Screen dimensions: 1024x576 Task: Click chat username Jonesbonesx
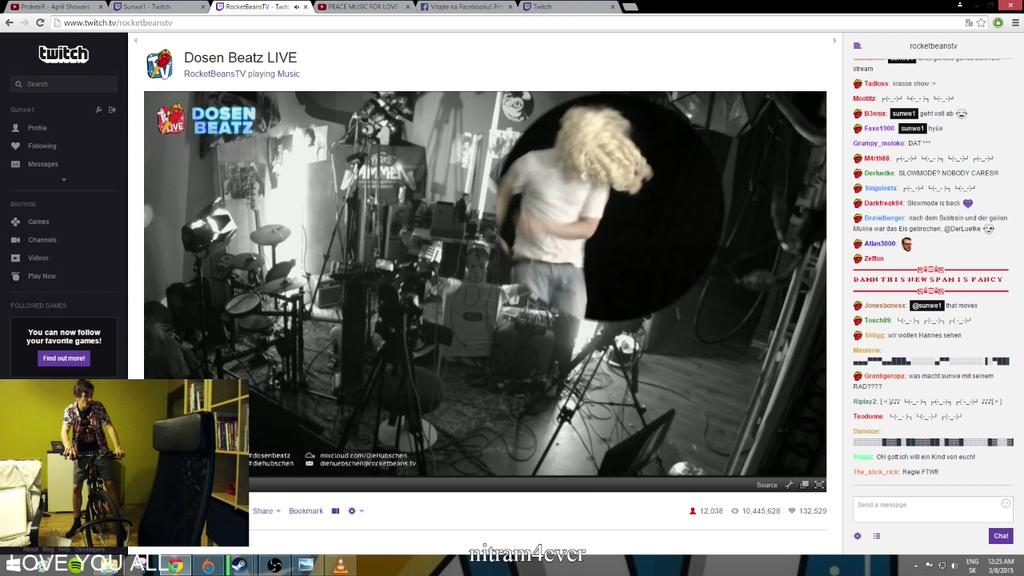(885, 306)
